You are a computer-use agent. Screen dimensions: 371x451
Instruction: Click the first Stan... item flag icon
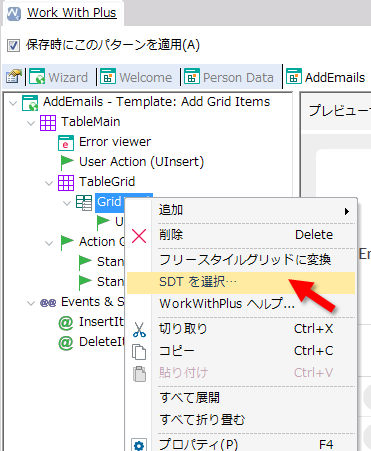(x=85, y=263)
